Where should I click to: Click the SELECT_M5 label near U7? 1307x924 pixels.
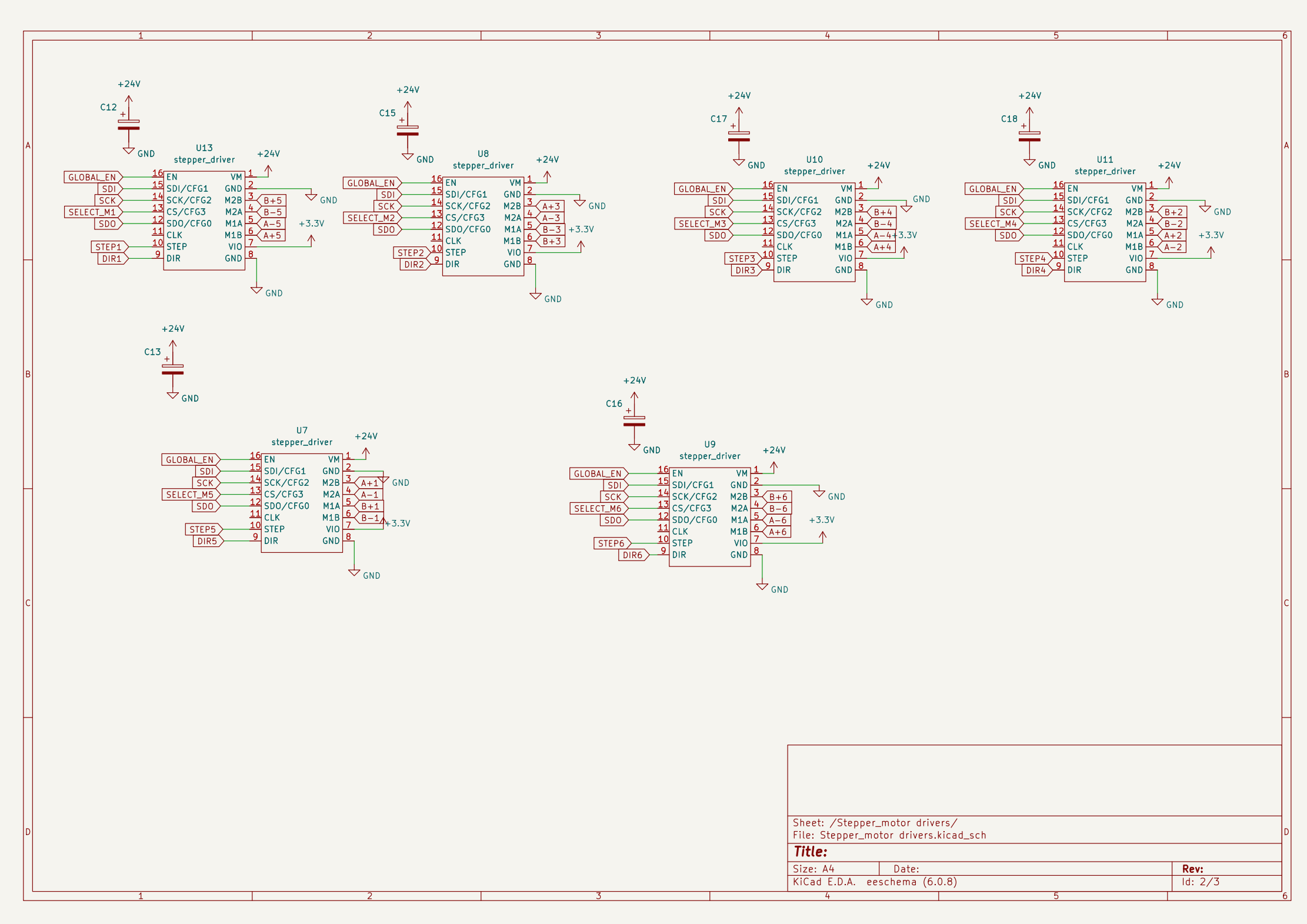tap(190, 495)
